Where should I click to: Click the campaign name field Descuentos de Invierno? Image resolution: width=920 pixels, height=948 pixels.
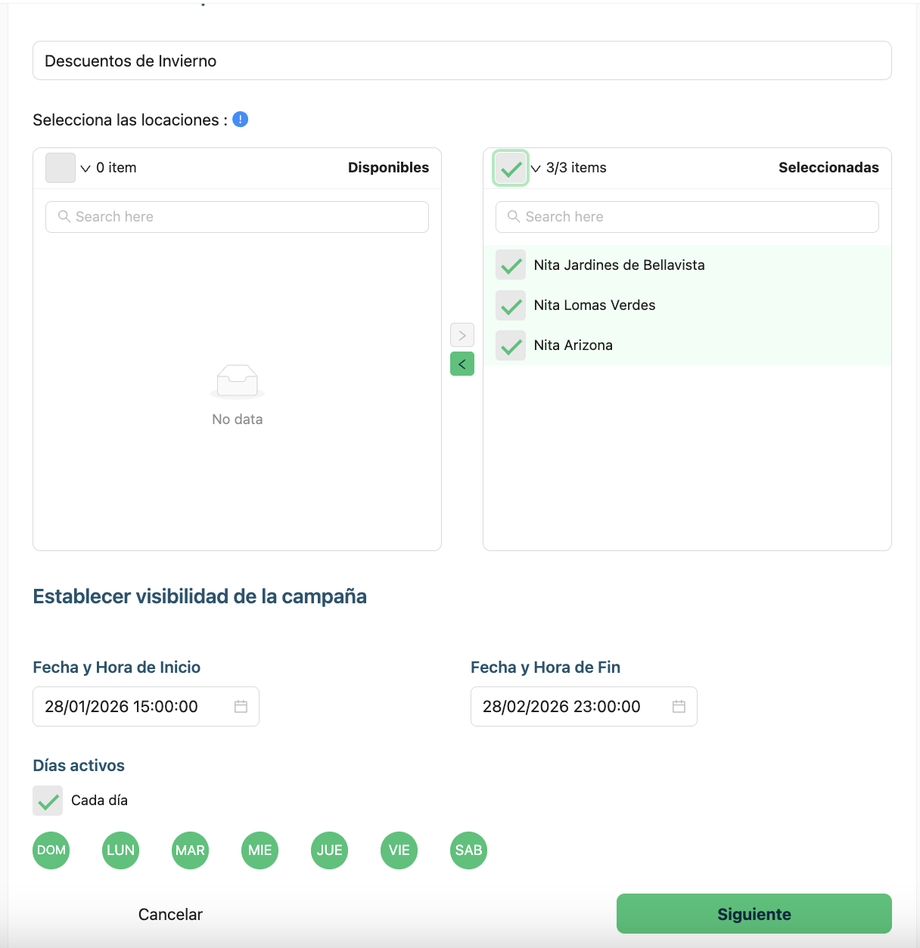coord(461,61)
